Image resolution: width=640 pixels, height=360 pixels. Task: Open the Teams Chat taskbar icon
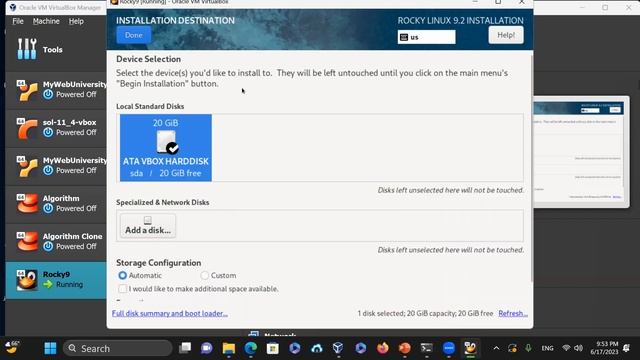pyautogui.click(x=207, y=348)
